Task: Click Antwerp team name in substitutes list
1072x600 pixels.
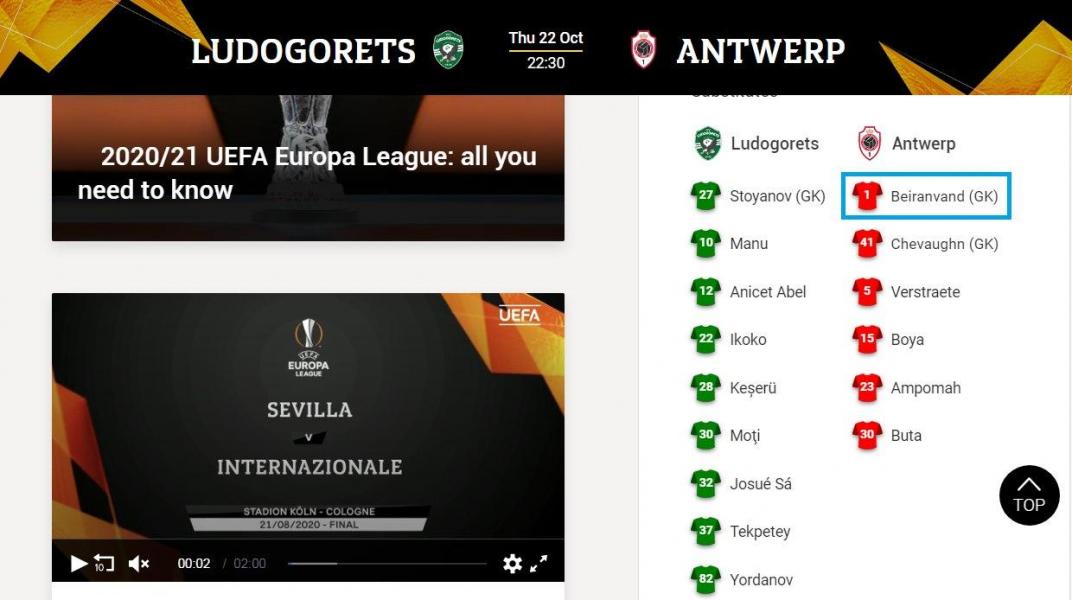Action: [924, 144]
